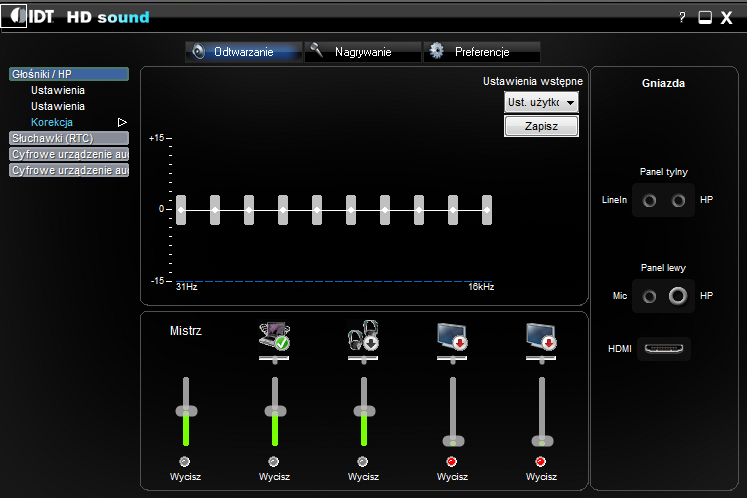Click the HDMI connector icon

pyautogui.click(x=664, y=349)
